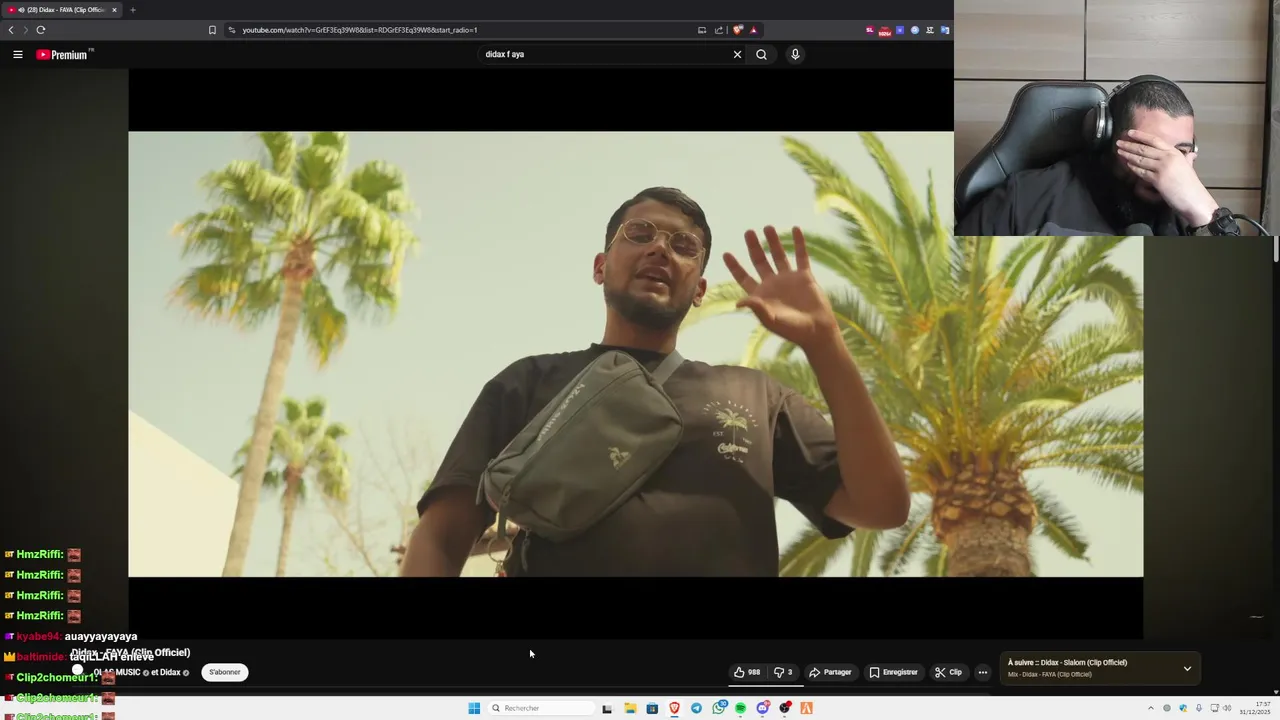
Task: Open the YouTube hamburger guide menu
Action: tap(17, 55)
